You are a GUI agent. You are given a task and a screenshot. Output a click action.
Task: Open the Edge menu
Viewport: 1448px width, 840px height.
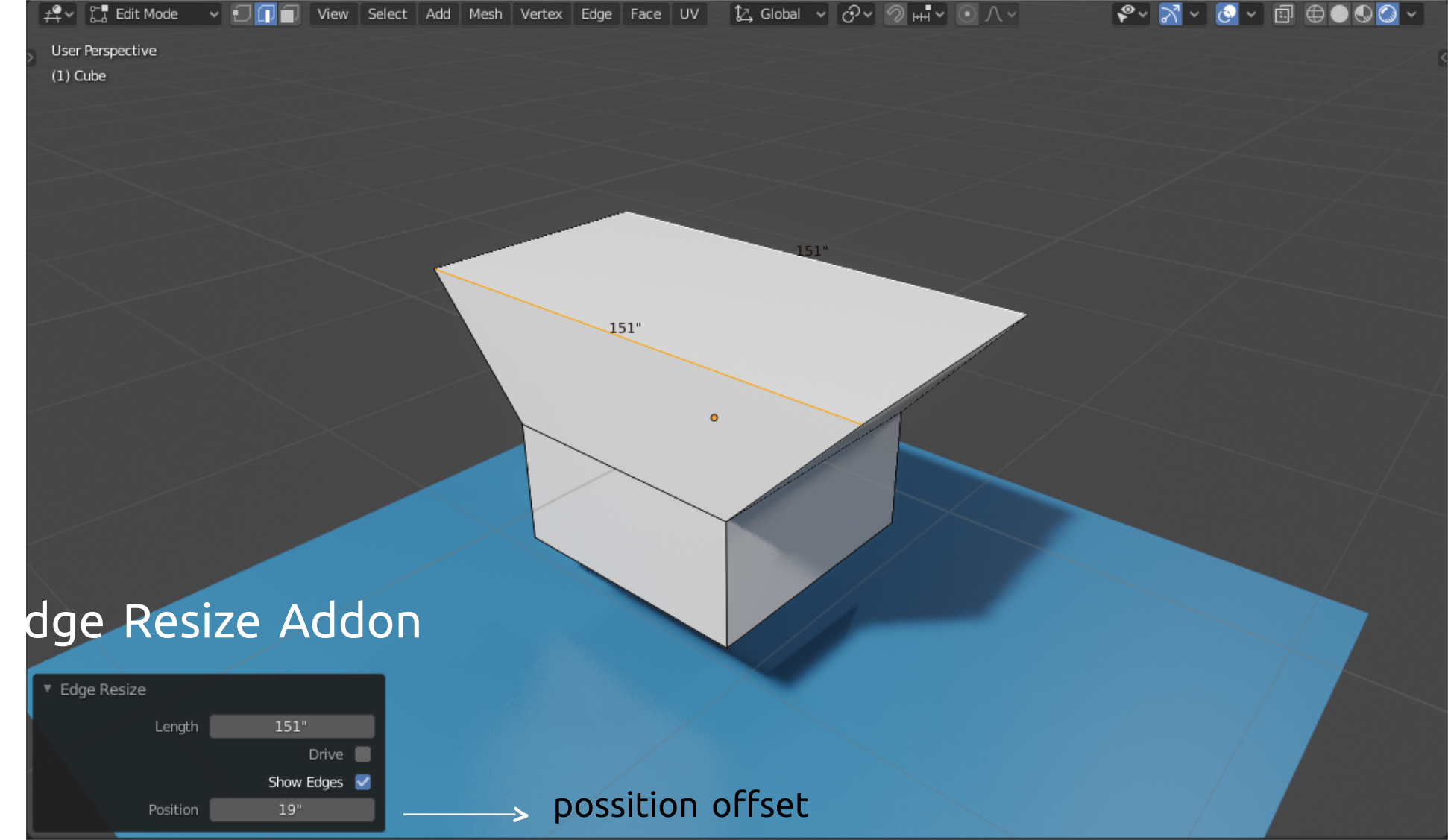596,14
